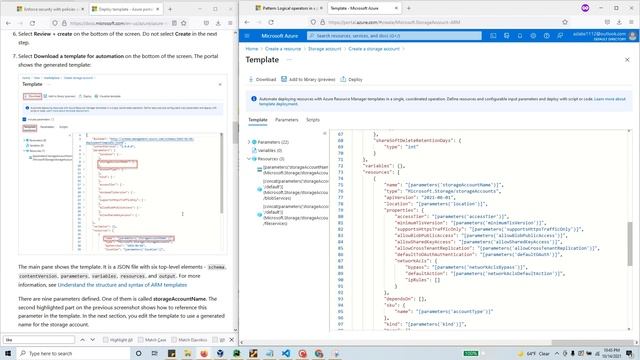The height and width of the screenshot is (360, 640).
Task: Reload the Azure portal page
Action: click(271, 22)
